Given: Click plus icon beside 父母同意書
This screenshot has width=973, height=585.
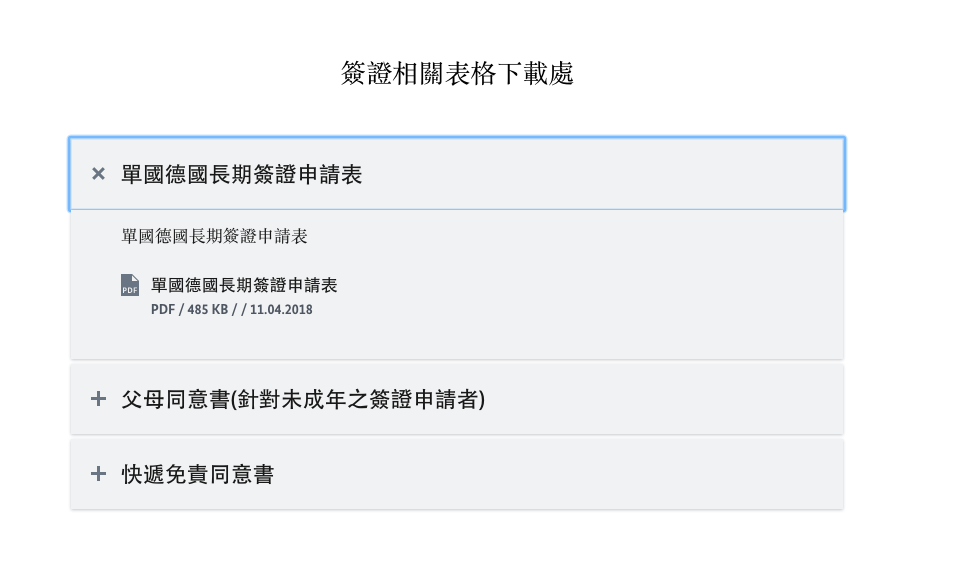Looking at the screenshot, I should [x=98, y=399].
